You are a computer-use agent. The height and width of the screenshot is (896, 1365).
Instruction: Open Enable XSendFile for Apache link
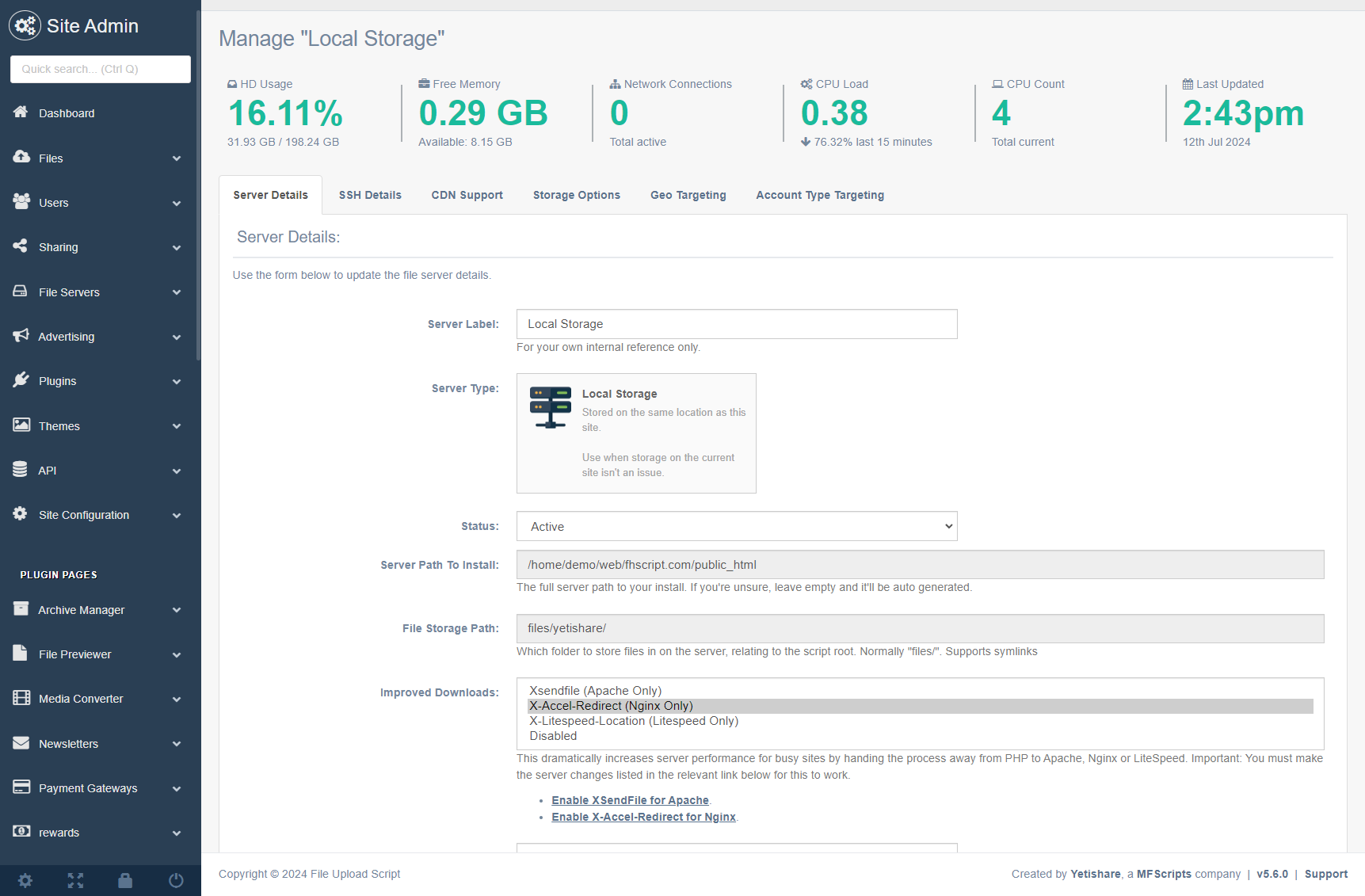(x=630, y=800)
